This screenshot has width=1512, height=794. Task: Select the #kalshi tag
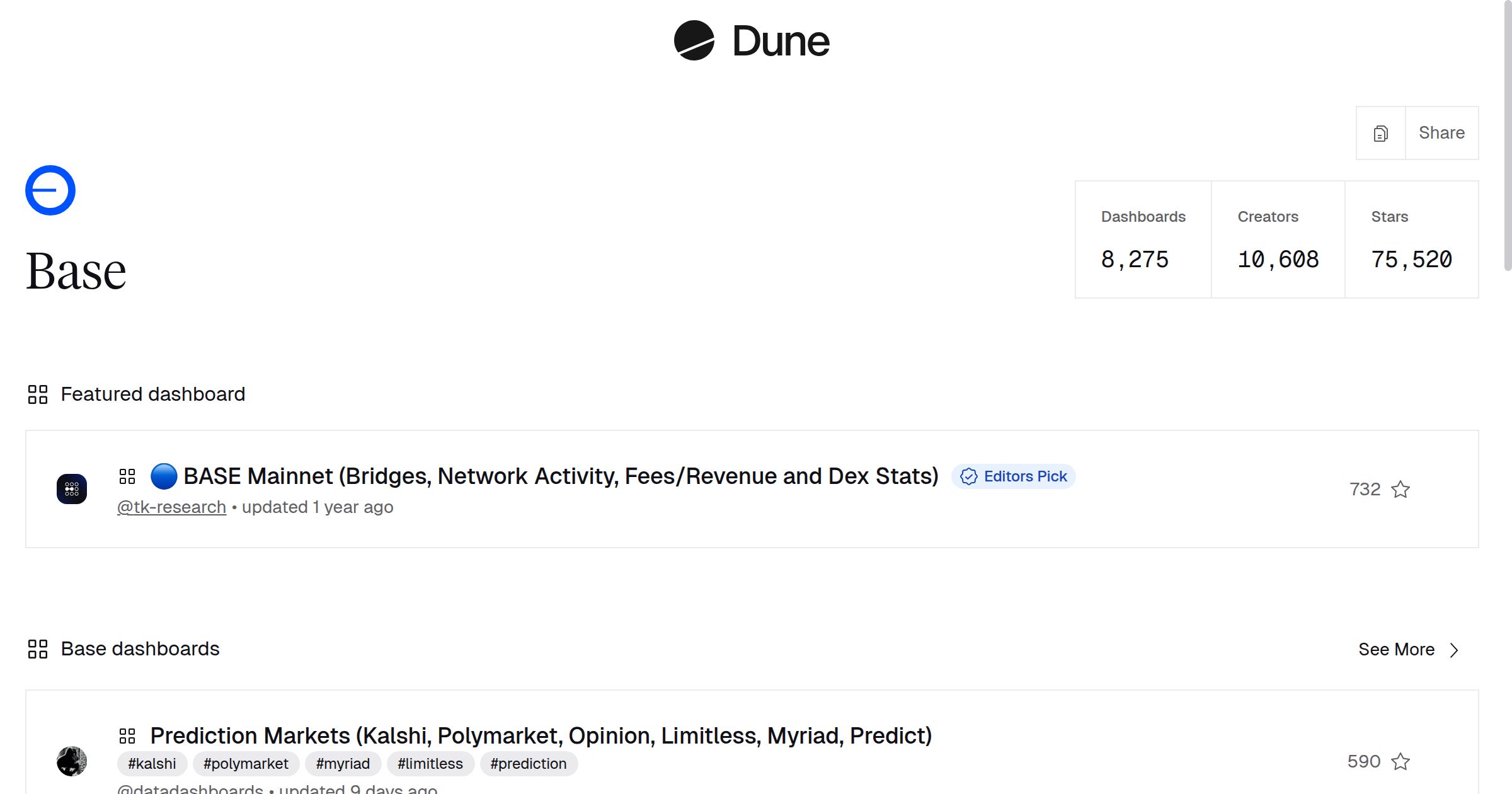pyautogui.click(x=152, y=764)
